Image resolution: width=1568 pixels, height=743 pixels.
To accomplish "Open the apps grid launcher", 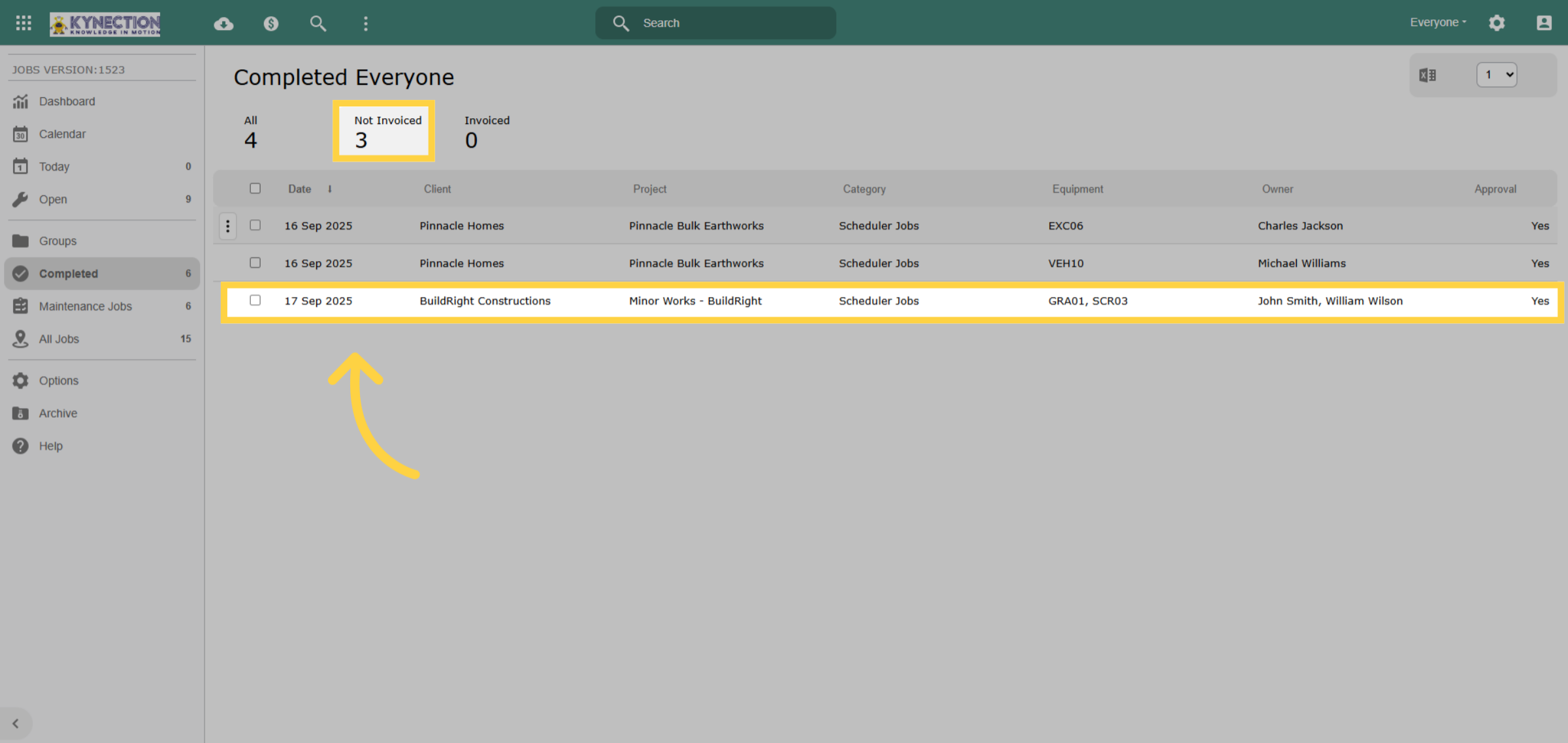I will tap(24, 23).
